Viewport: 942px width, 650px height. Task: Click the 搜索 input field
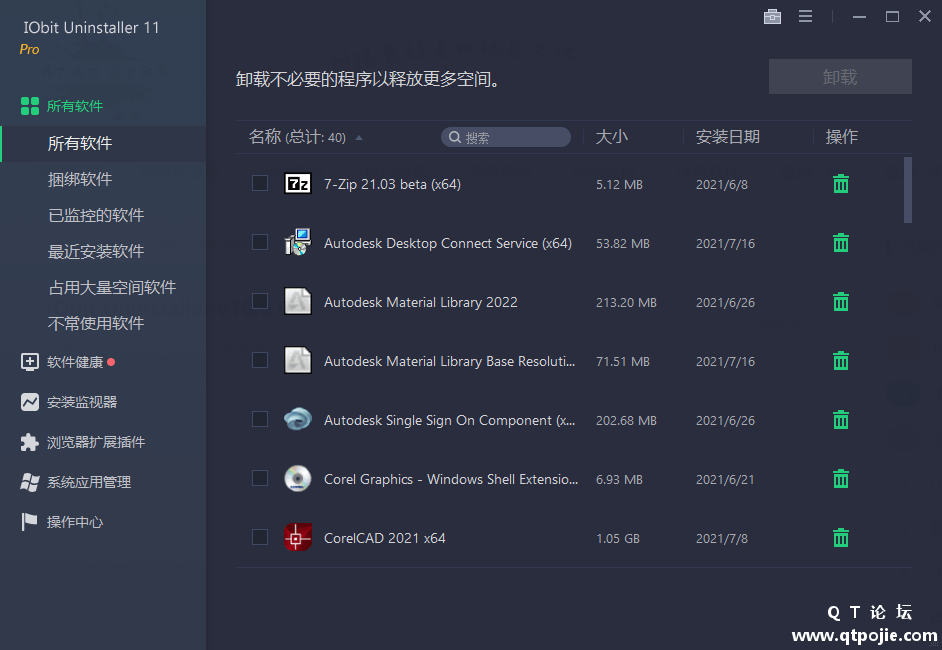point(506,137)
